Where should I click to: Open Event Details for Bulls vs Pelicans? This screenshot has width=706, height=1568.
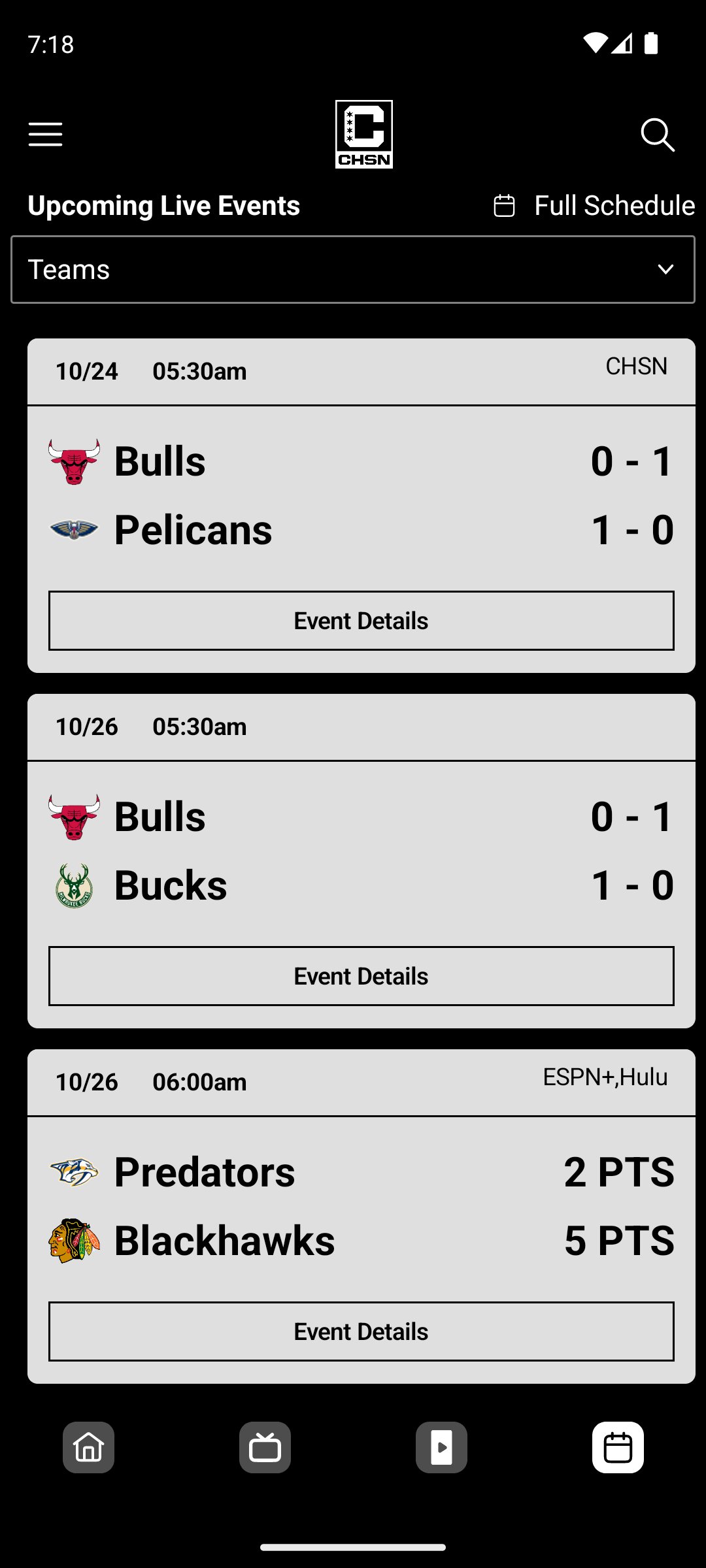[361, 621]
